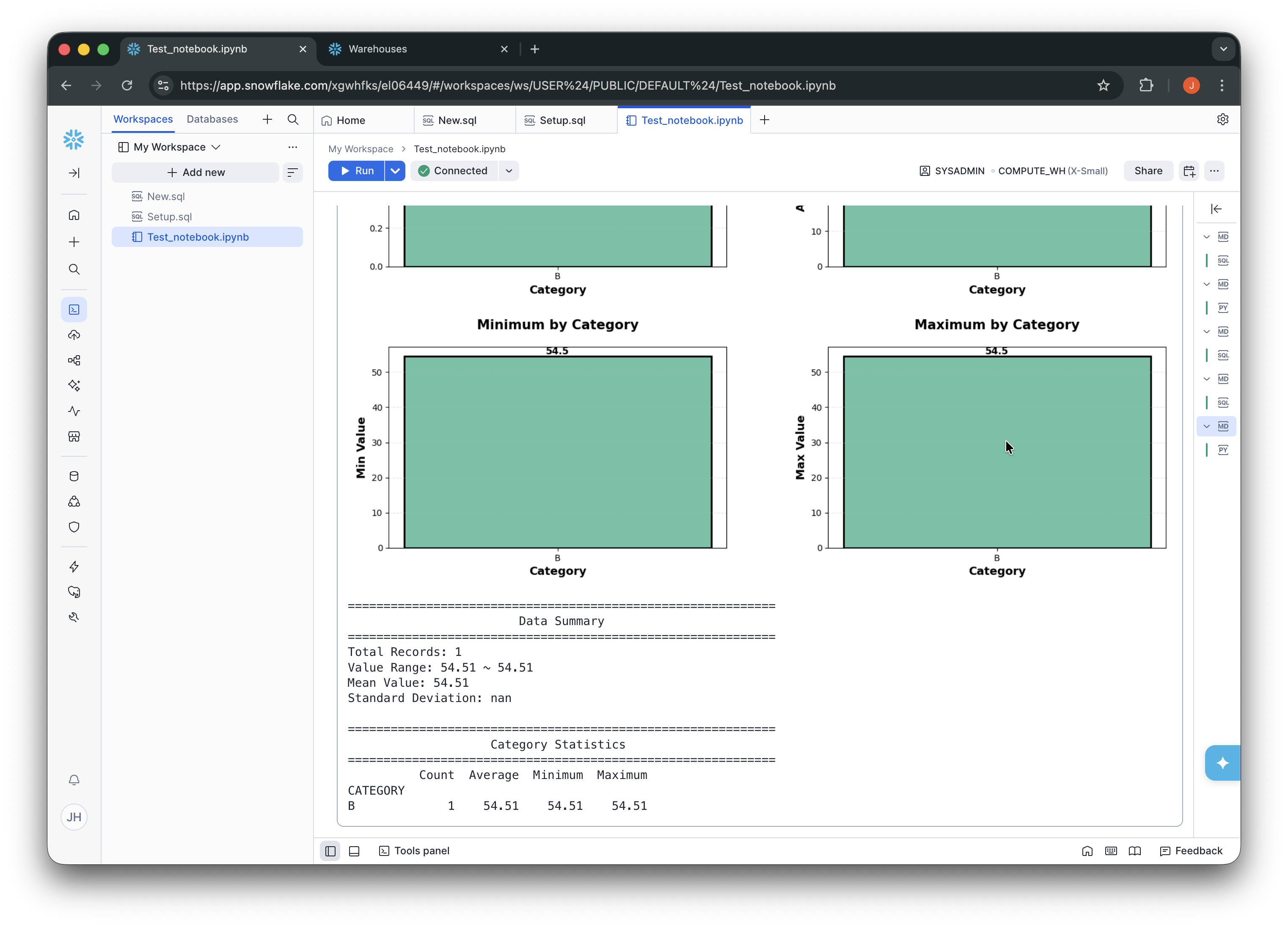The image size is (1288, 927).
Task: Search workspace files magnifier icon
Action: (293, 119)
